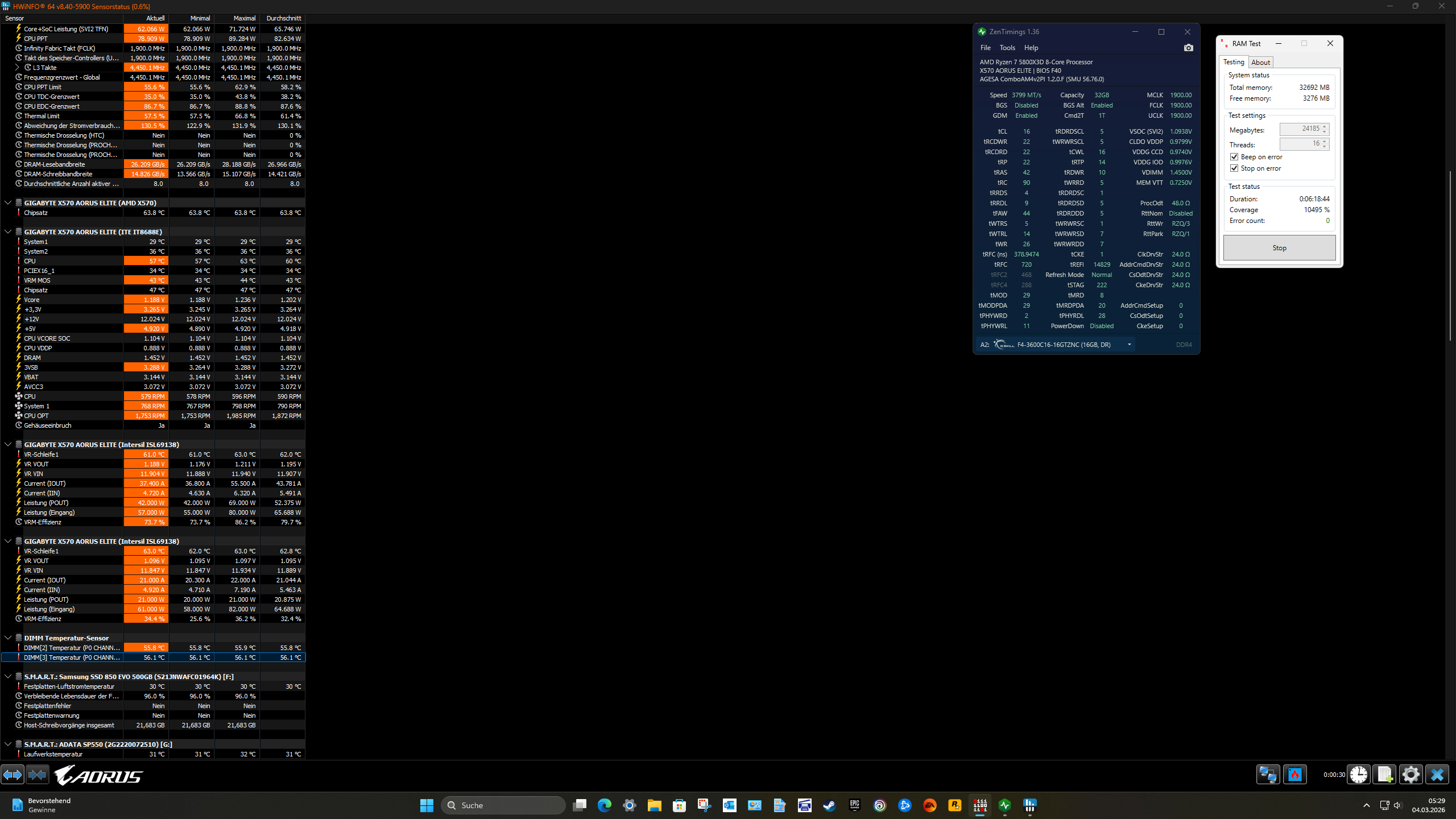Launch Steam from the taskbar
The image size is (1456, 819).
click(829, 805)
